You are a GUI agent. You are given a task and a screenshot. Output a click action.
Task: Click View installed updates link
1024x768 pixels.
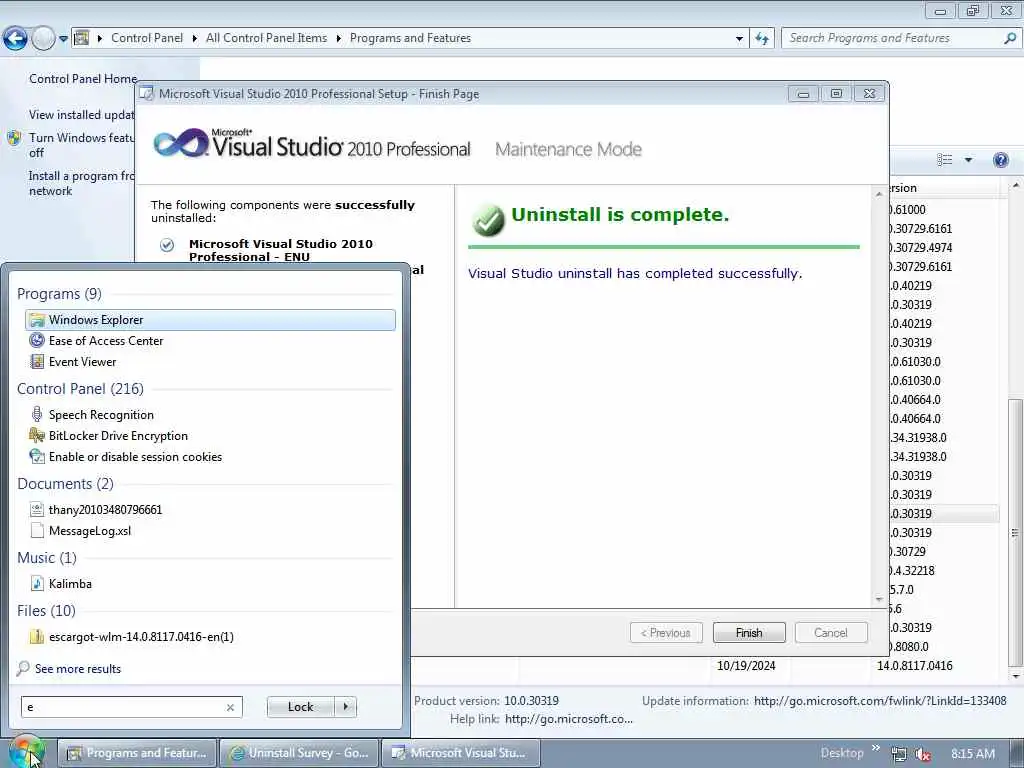[82, 115]
